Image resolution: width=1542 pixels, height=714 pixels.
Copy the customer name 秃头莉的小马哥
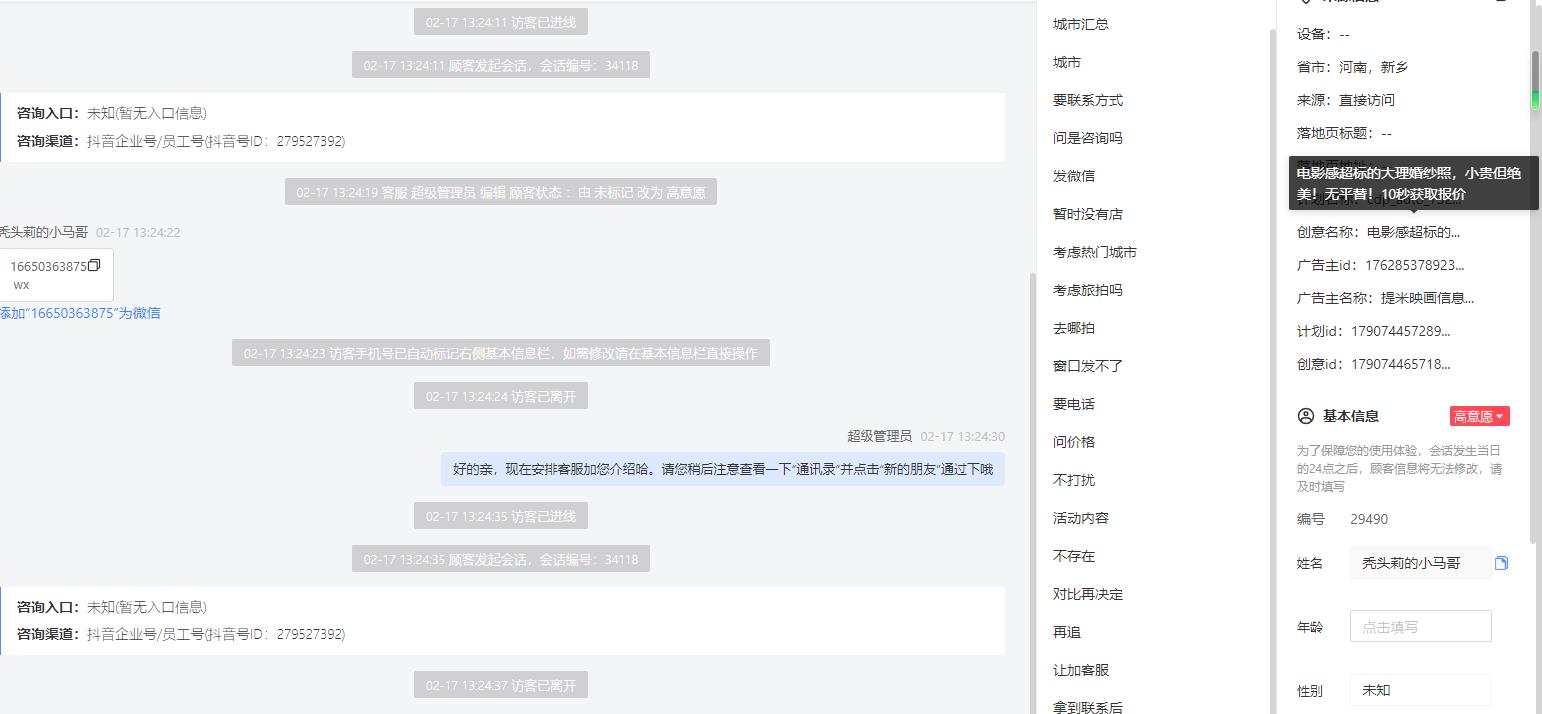[1501, 563]
